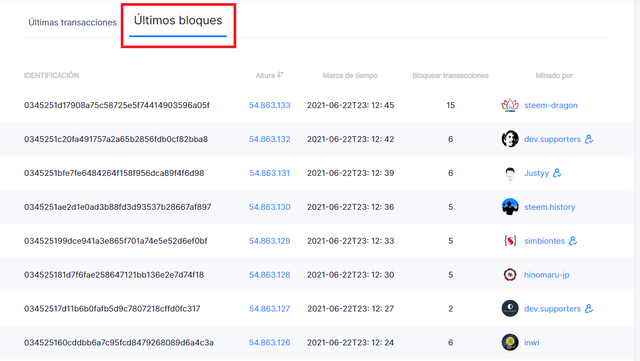Click block ID 03452517d11b6b0fafb5d9c7807218cffd0fc317
This screenshot has height=361, width=640.
tap(112, 309)
